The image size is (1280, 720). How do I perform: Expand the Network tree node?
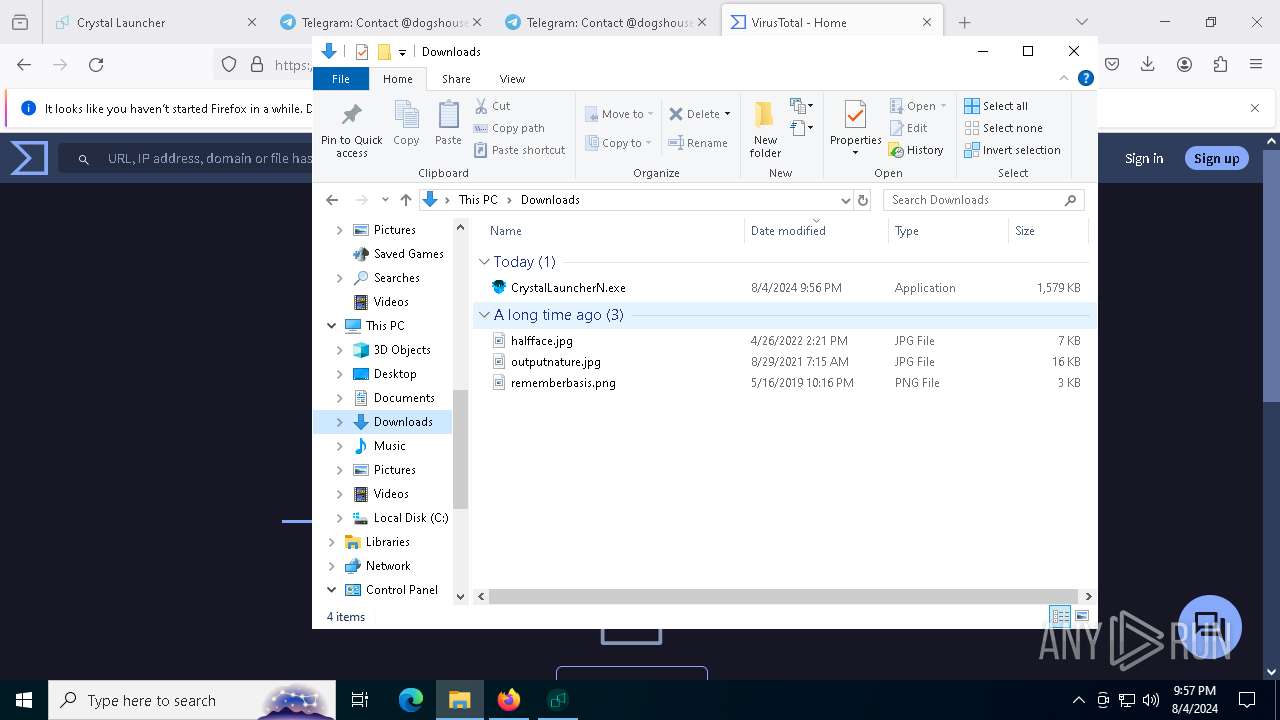pos(331,566)
